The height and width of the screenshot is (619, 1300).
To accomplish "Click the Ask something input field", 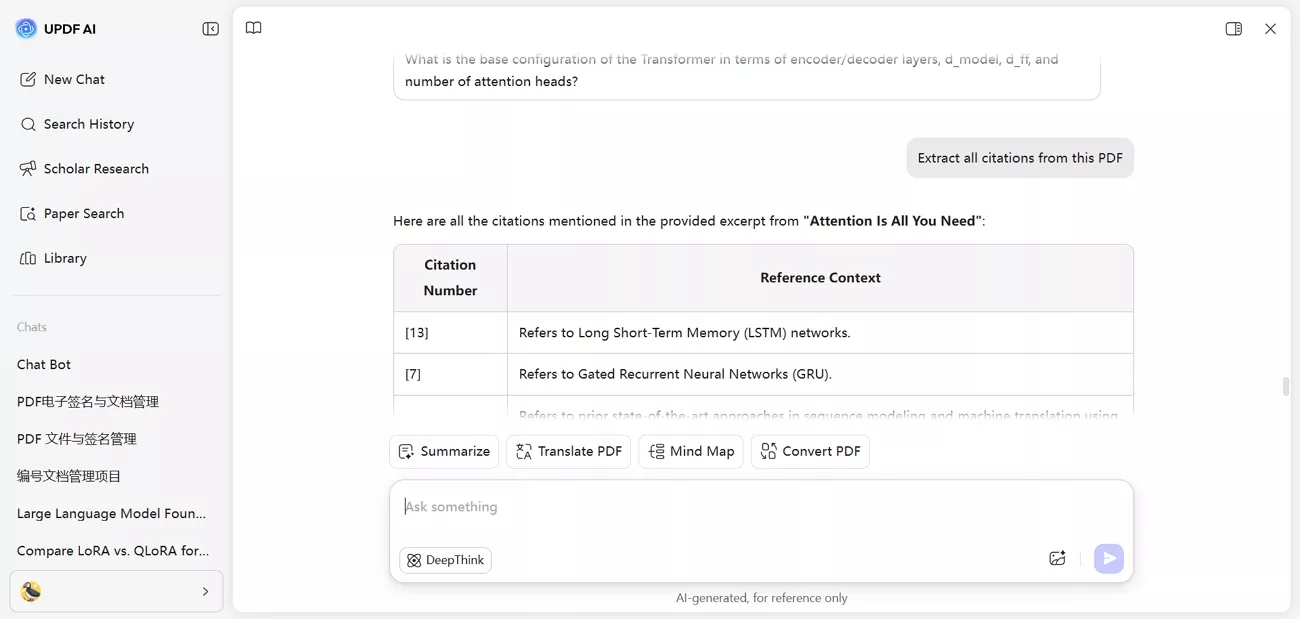I will point(760,507).
